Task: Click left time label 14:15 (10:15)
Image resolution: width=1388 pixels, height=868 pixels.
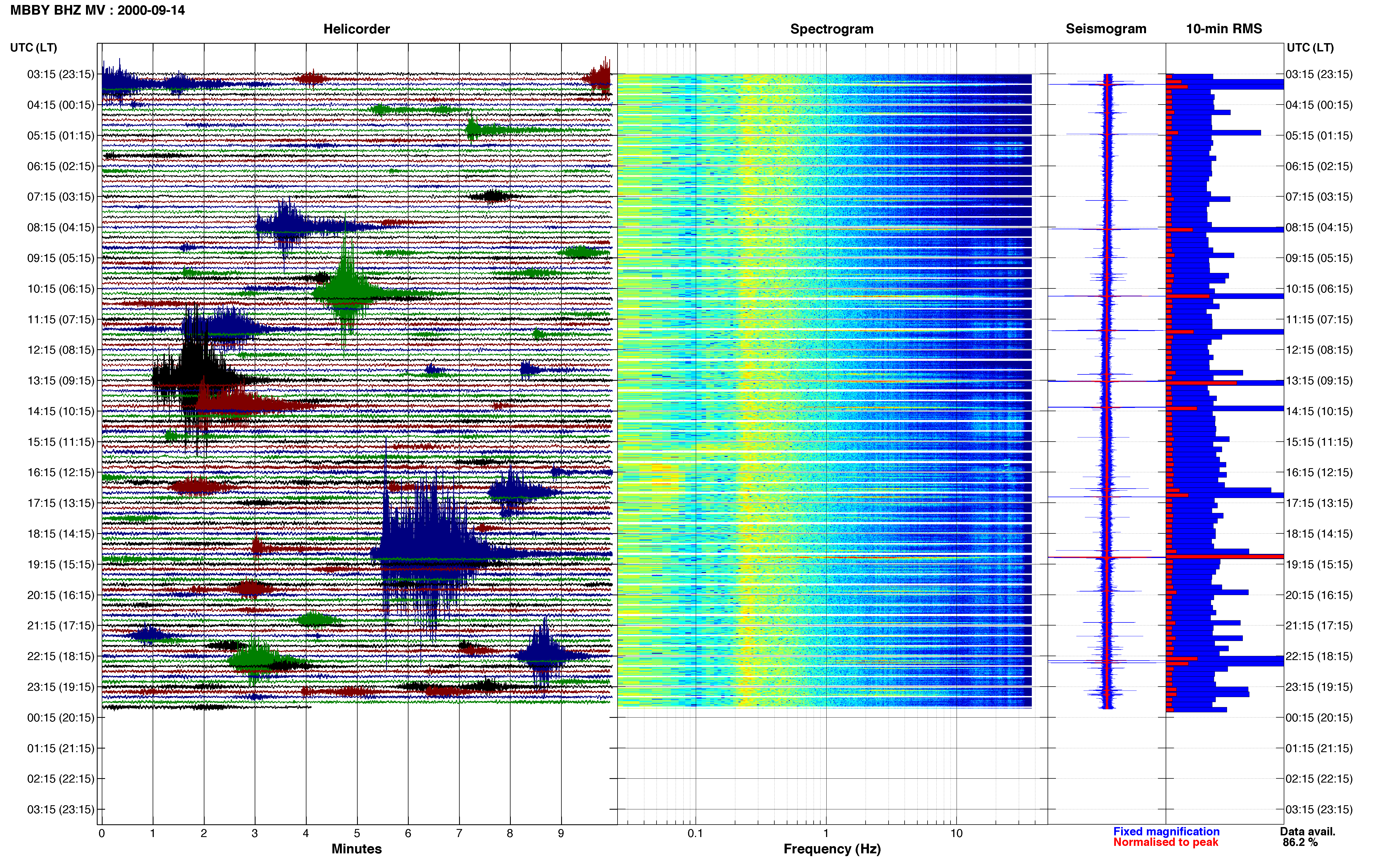Action: (x=60, y=411)
